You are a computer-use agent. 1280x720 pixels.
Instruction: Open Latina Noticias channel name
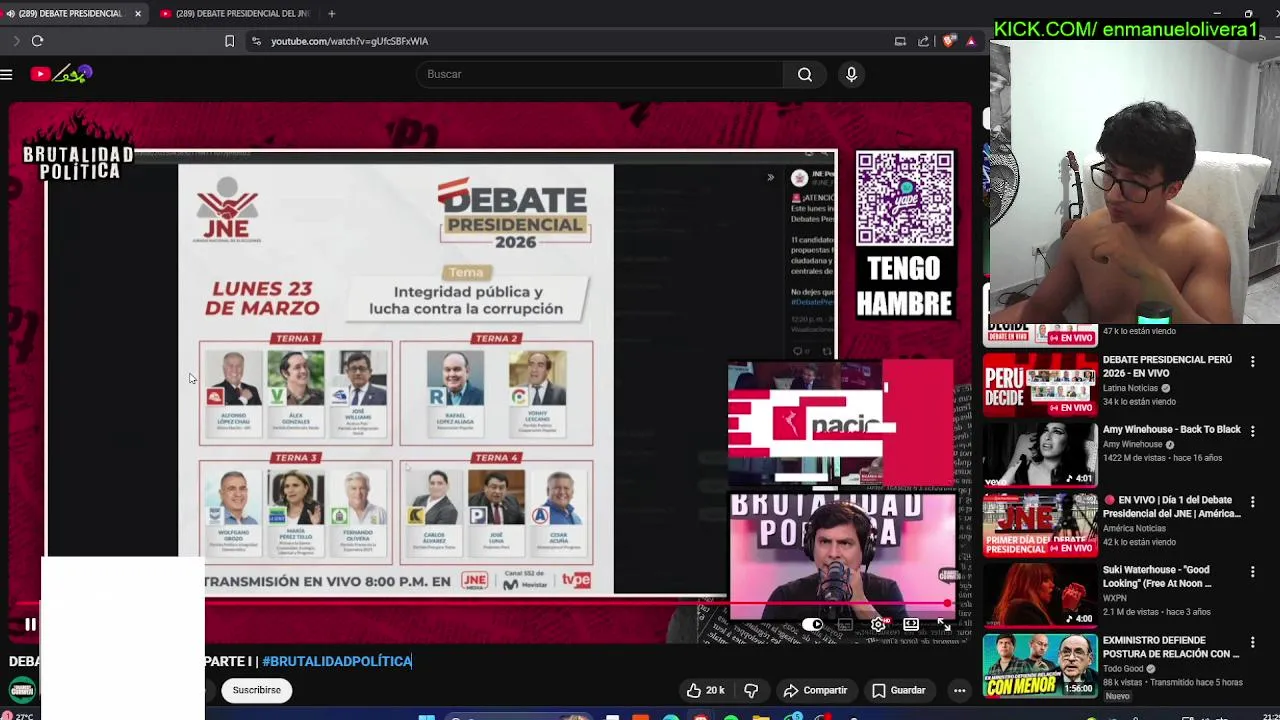pos(1130,388)
